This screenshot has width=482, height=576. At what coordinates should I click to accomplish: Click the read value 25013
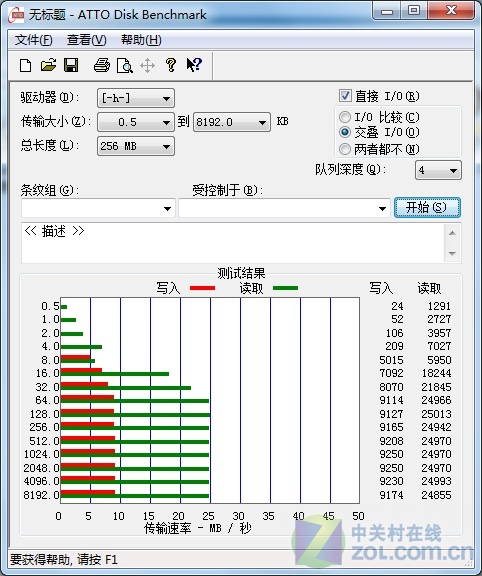click(436, 414)
